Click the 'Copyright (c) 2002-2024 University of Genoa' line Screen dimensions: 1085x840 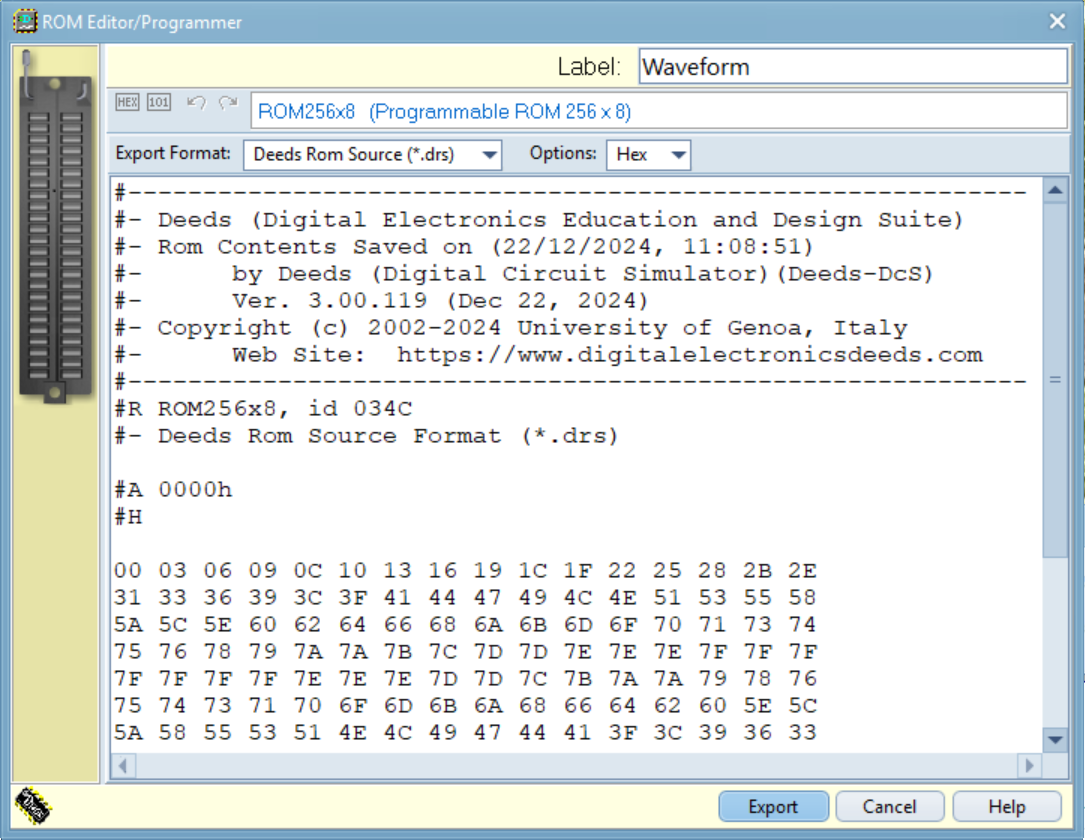coord(511,328)
